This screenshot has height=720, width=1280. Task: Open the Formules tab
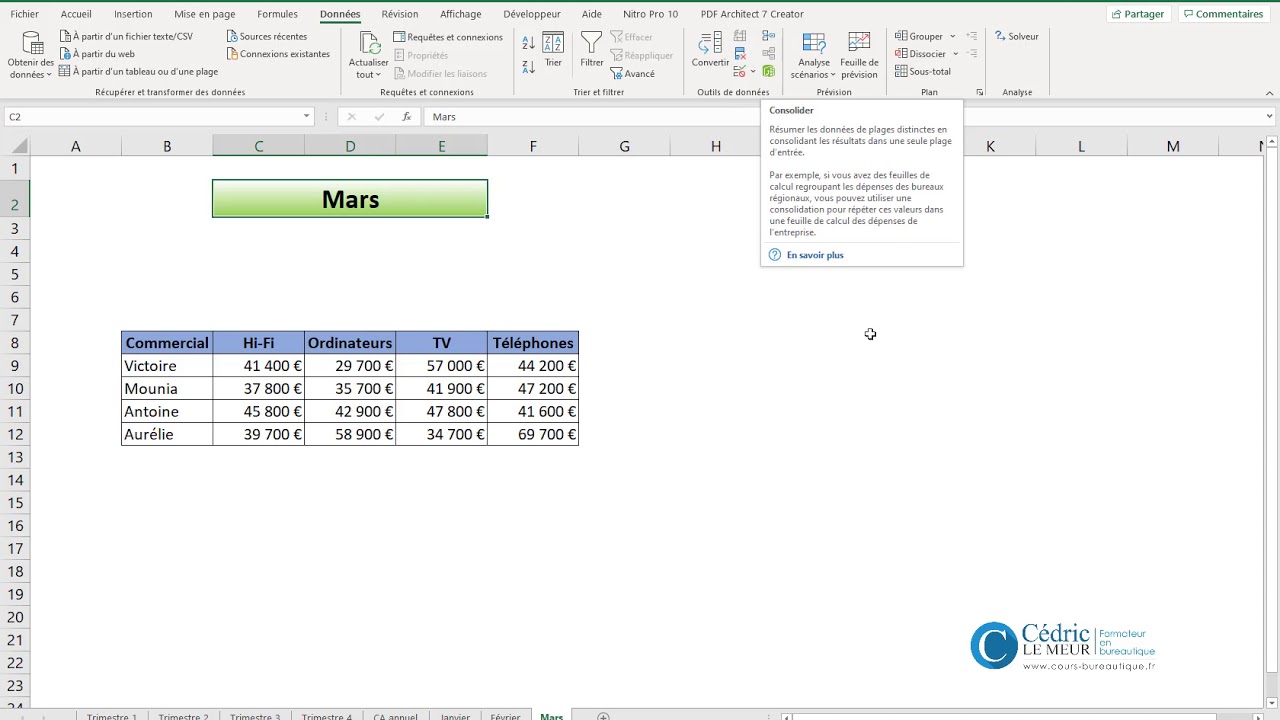tap(277, 14)
